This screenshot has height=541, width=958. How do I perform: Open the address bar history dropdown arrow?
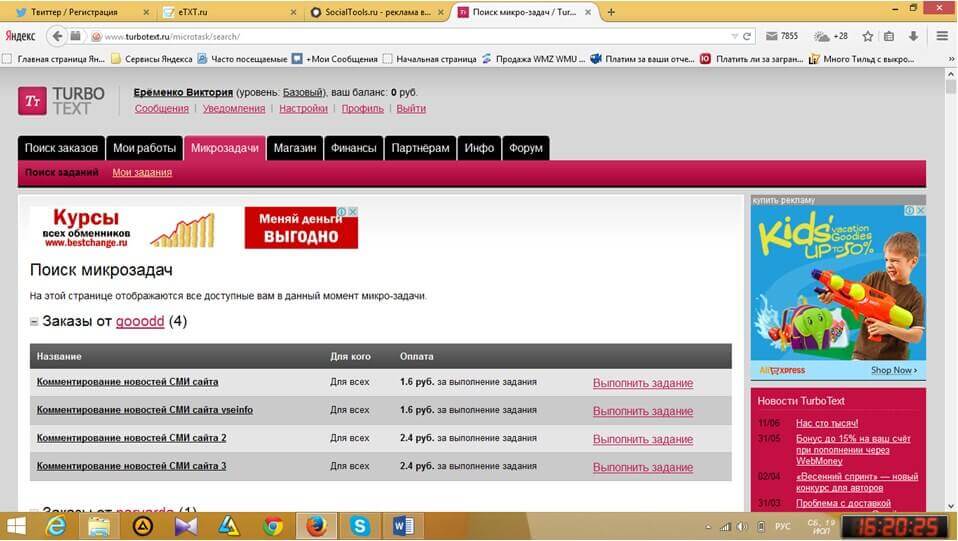pos(734,37)
